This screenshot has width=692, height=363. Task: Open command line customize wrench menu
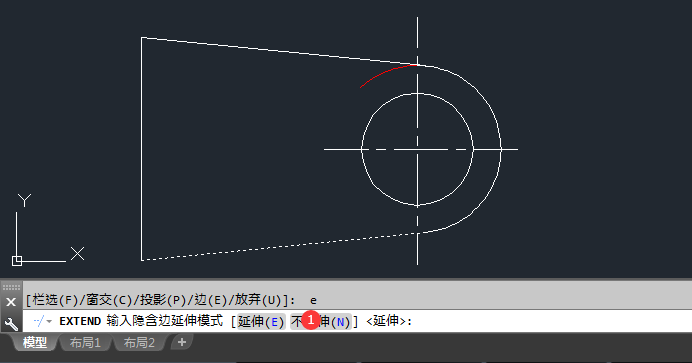coord(11,325)
